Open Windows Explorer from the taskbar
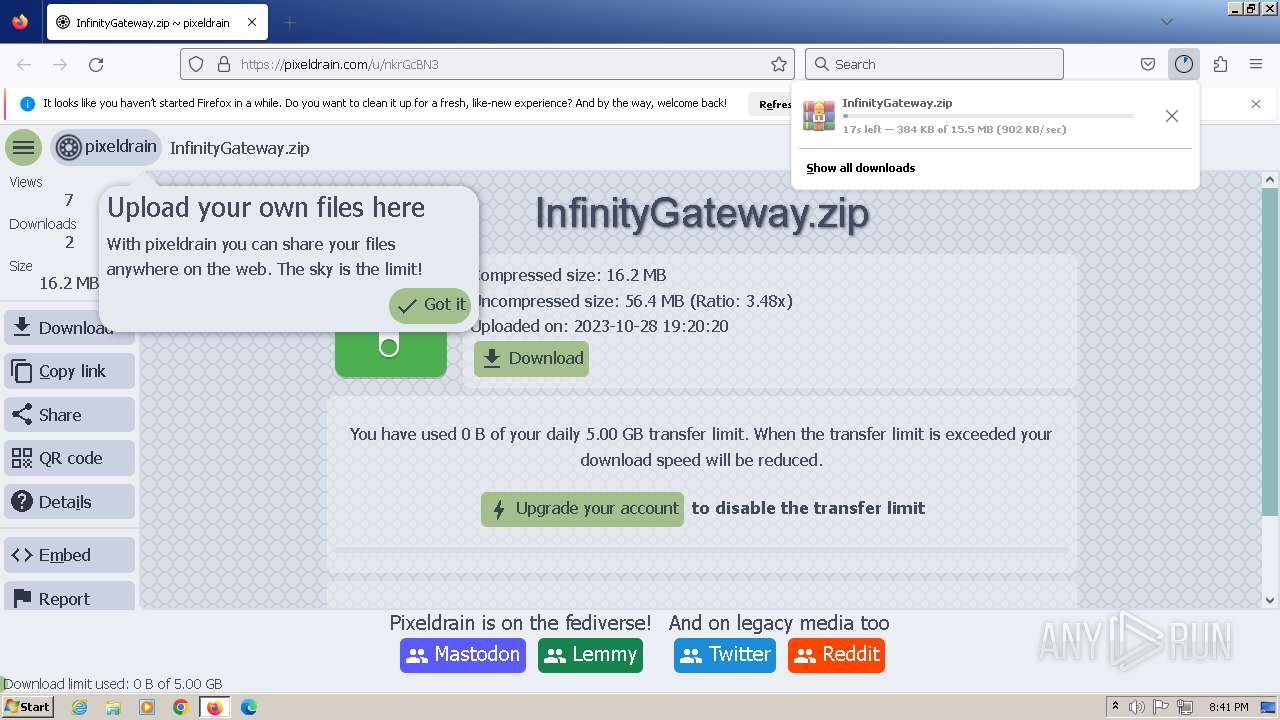The image size is (1280, 720). 113,707
